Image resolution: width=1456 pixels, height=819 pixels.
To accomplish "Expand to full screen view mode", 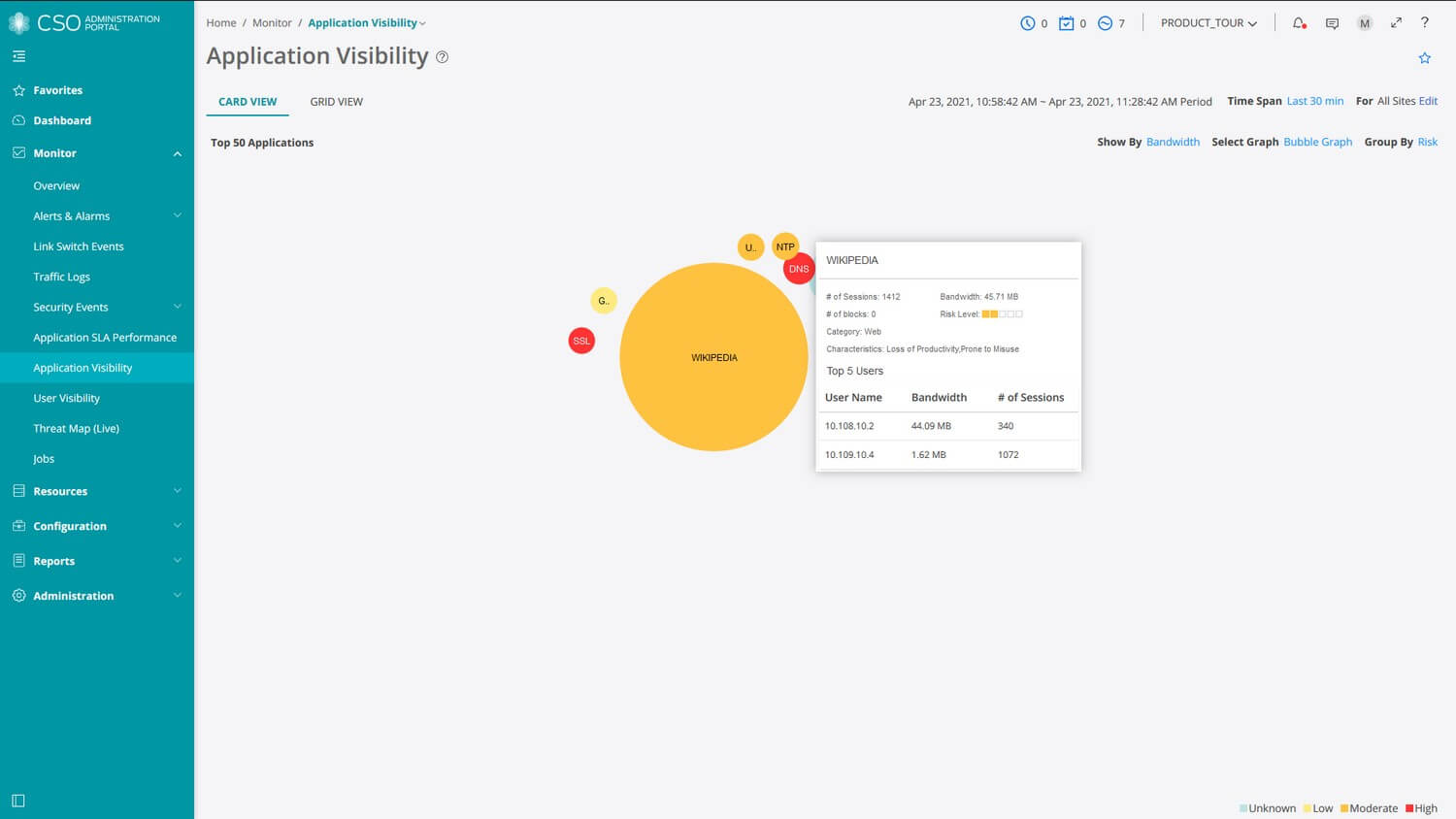I will coord(1396,22).
